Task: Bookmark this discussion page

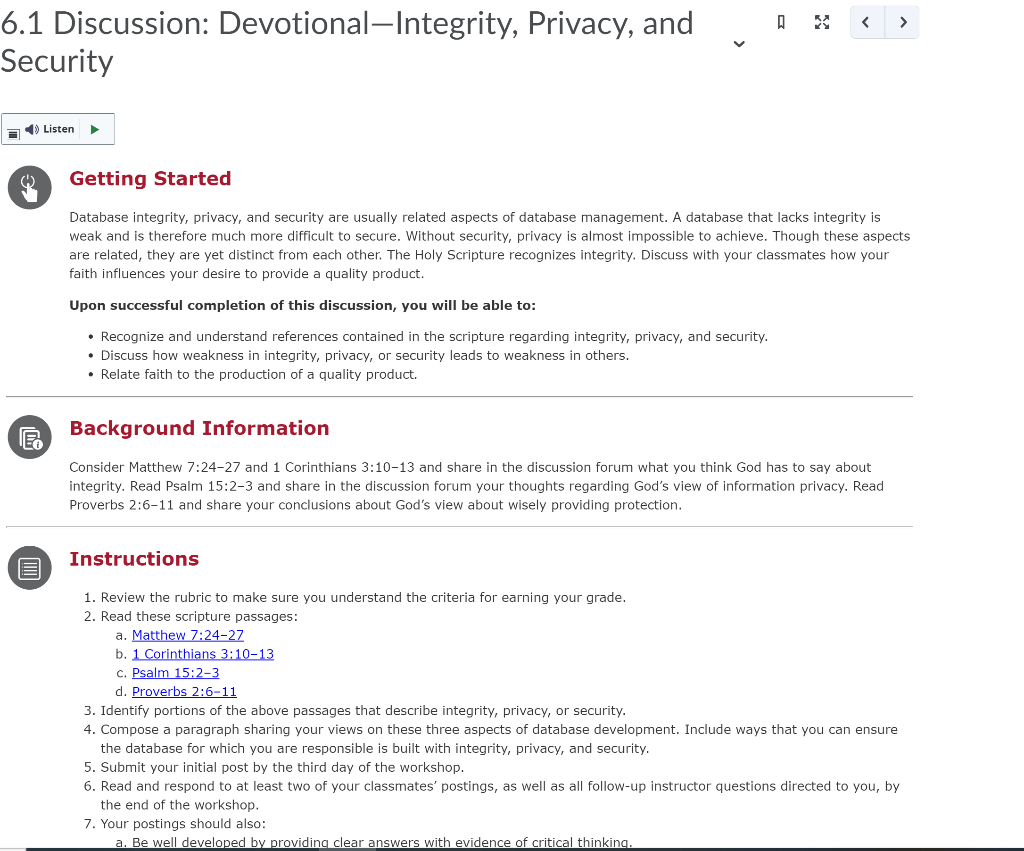Action: point(781,23)
